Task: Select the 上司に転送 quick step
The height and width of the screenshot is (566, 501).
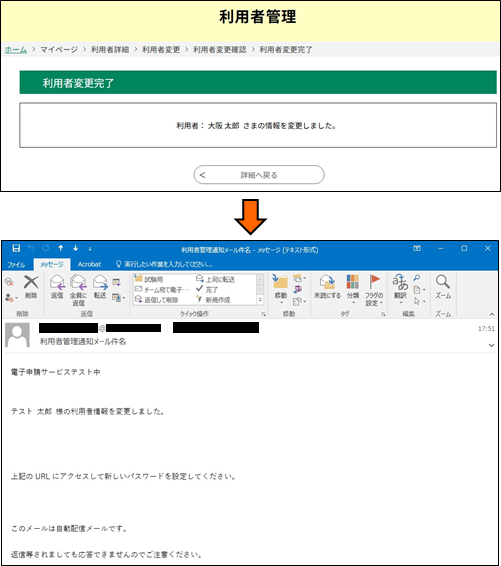Action: pos(215,279)
